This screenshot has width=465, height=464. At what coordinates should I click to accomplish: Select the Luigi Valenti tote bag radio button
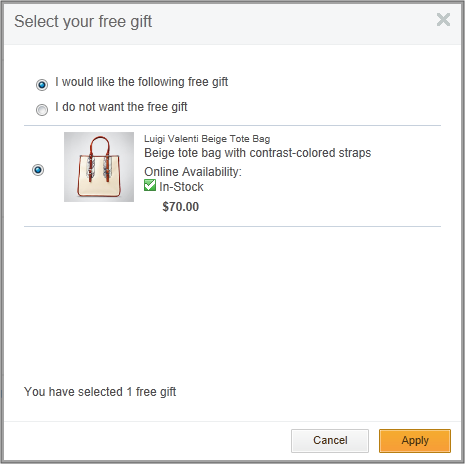[38, 170]
